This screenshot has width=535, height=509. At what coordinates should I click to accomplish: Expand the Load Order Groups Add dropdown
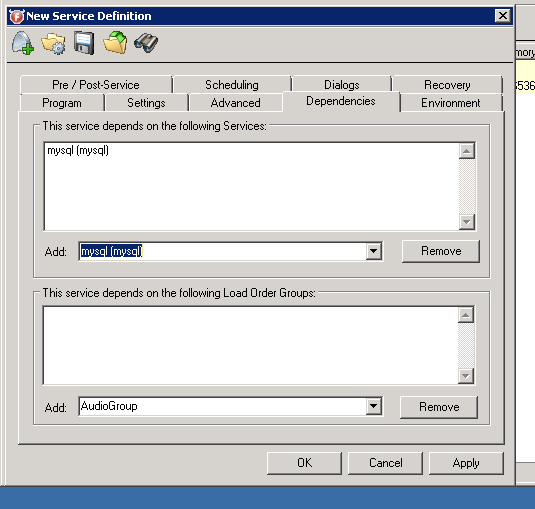coord(374,406)
